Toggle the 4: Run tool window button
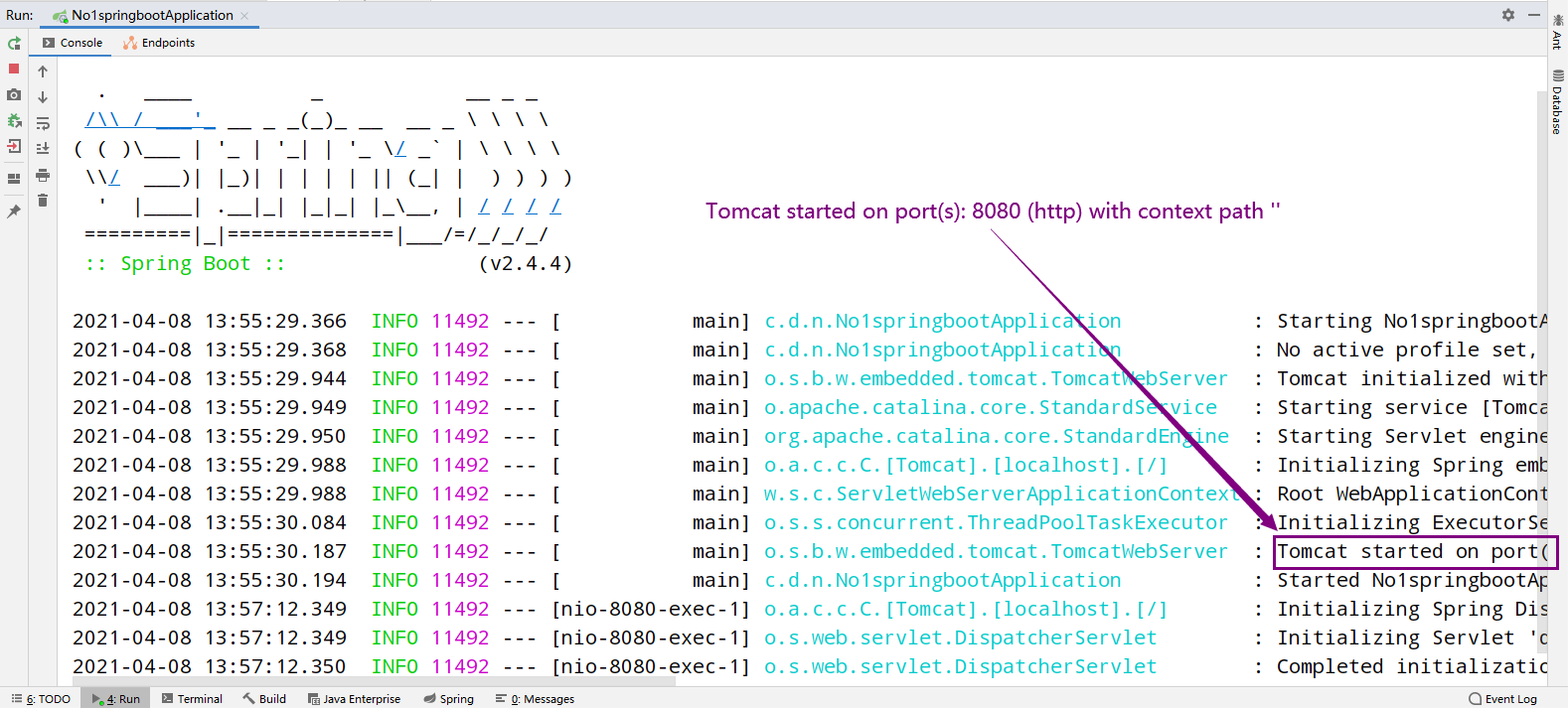This screenshot has height=708, width=1568. [116, 699]
